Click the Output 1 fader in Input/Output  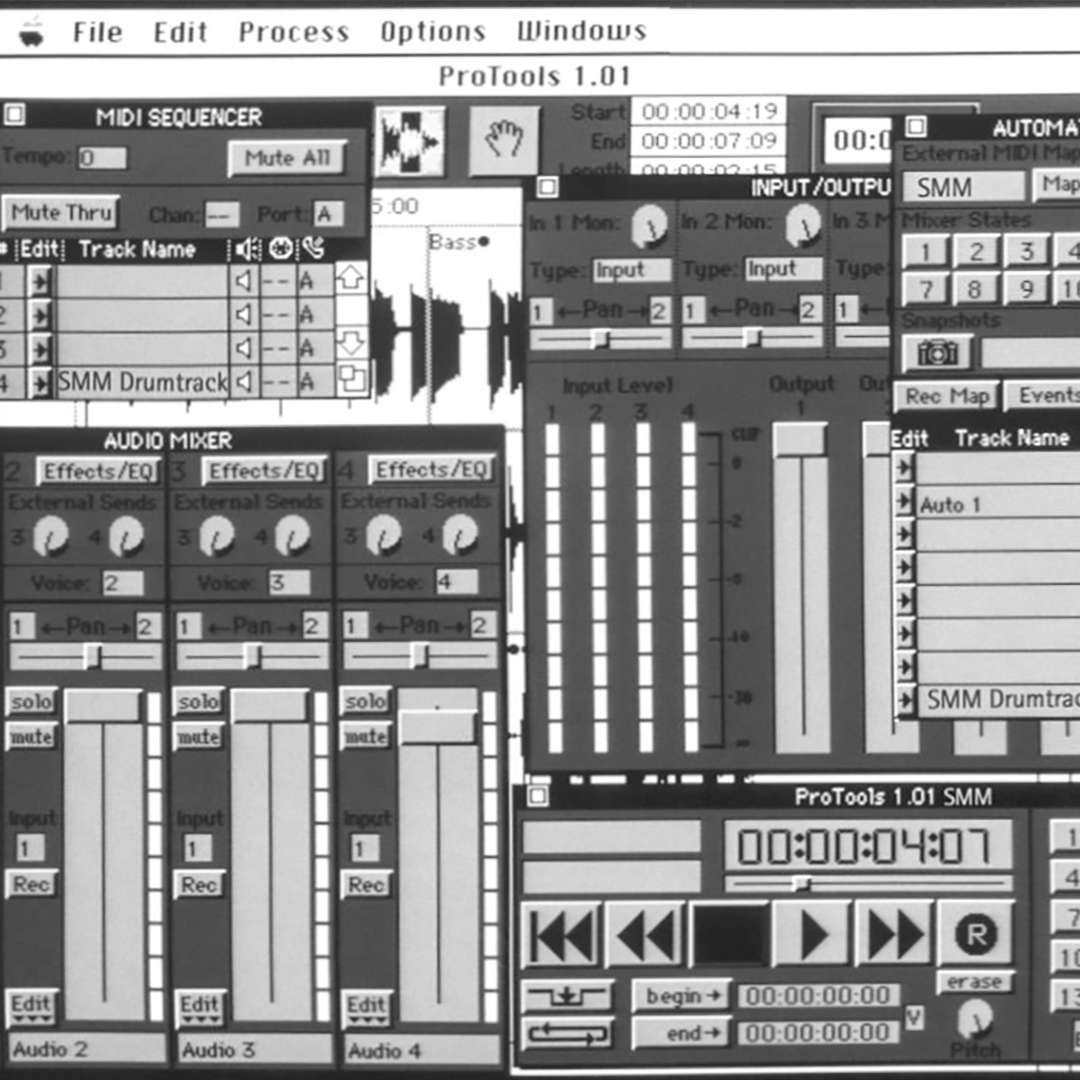tap(800, 441)
